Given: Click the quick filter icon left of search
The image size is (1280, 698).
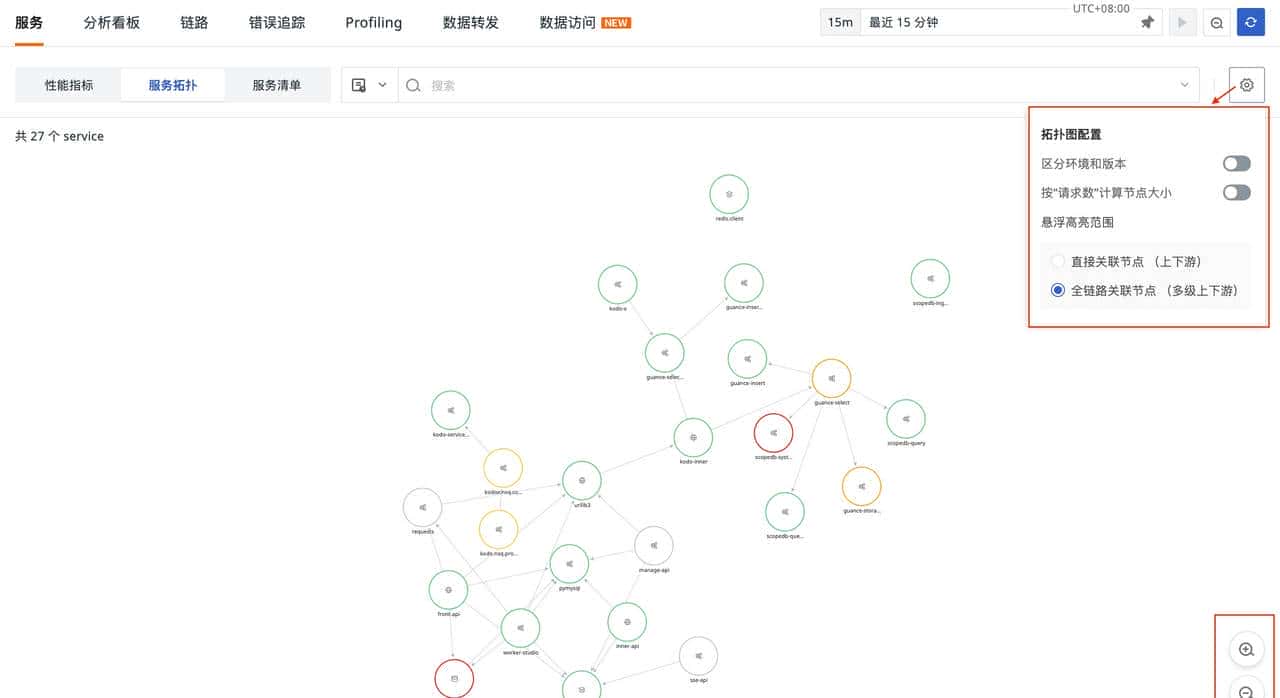Looking at the screenshot, I should [x=357, y=84].
